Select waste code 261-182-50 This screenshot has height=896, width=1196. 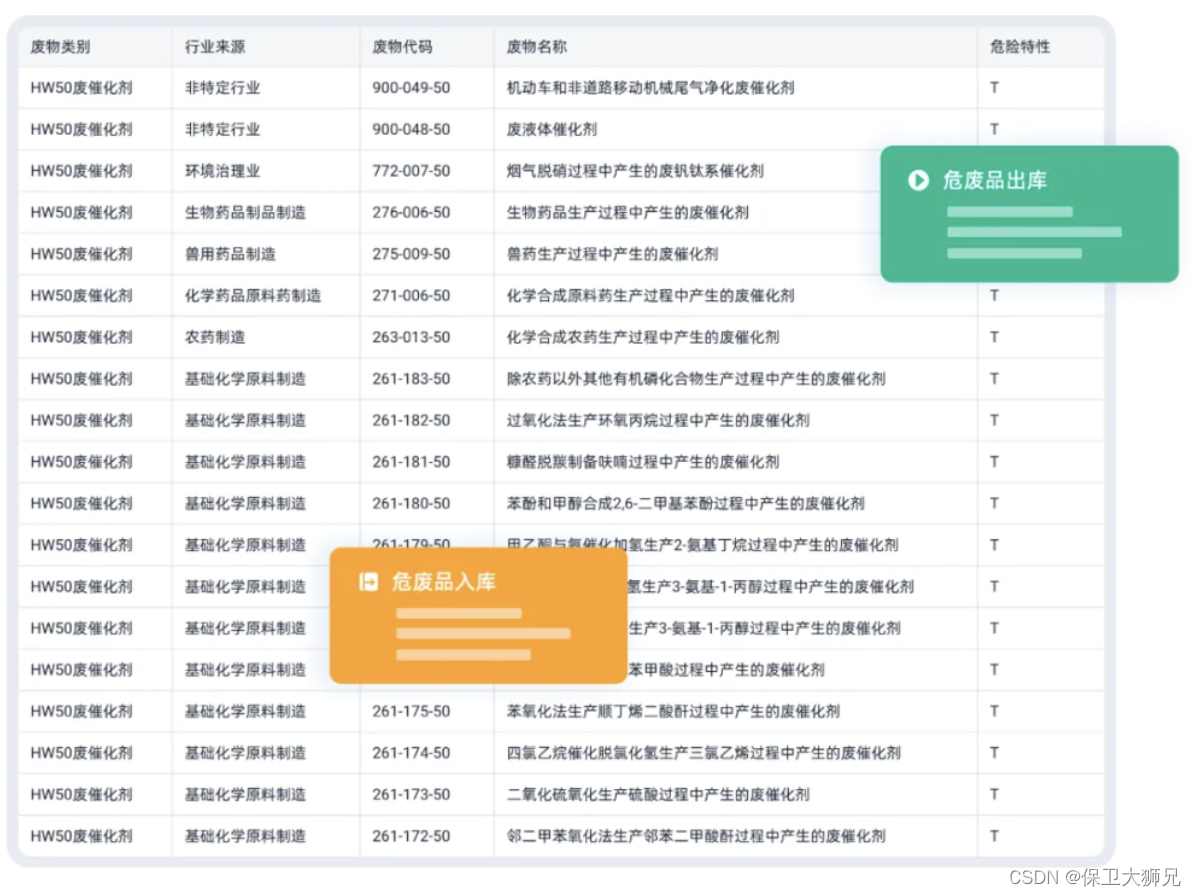pyautogui.click(x=411, y=420)
